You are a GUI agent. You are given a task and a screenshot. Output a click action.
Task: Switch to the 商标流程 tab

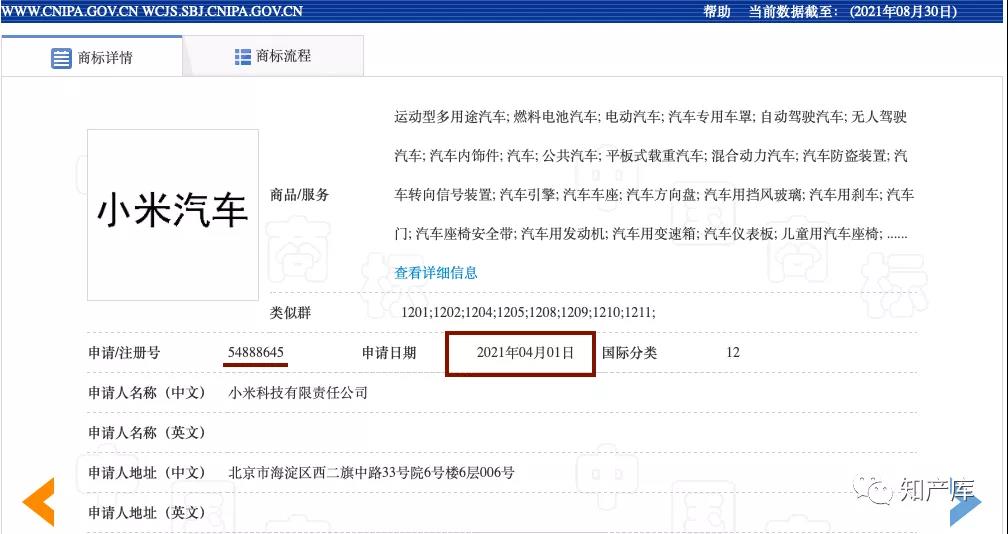[273, 56]
